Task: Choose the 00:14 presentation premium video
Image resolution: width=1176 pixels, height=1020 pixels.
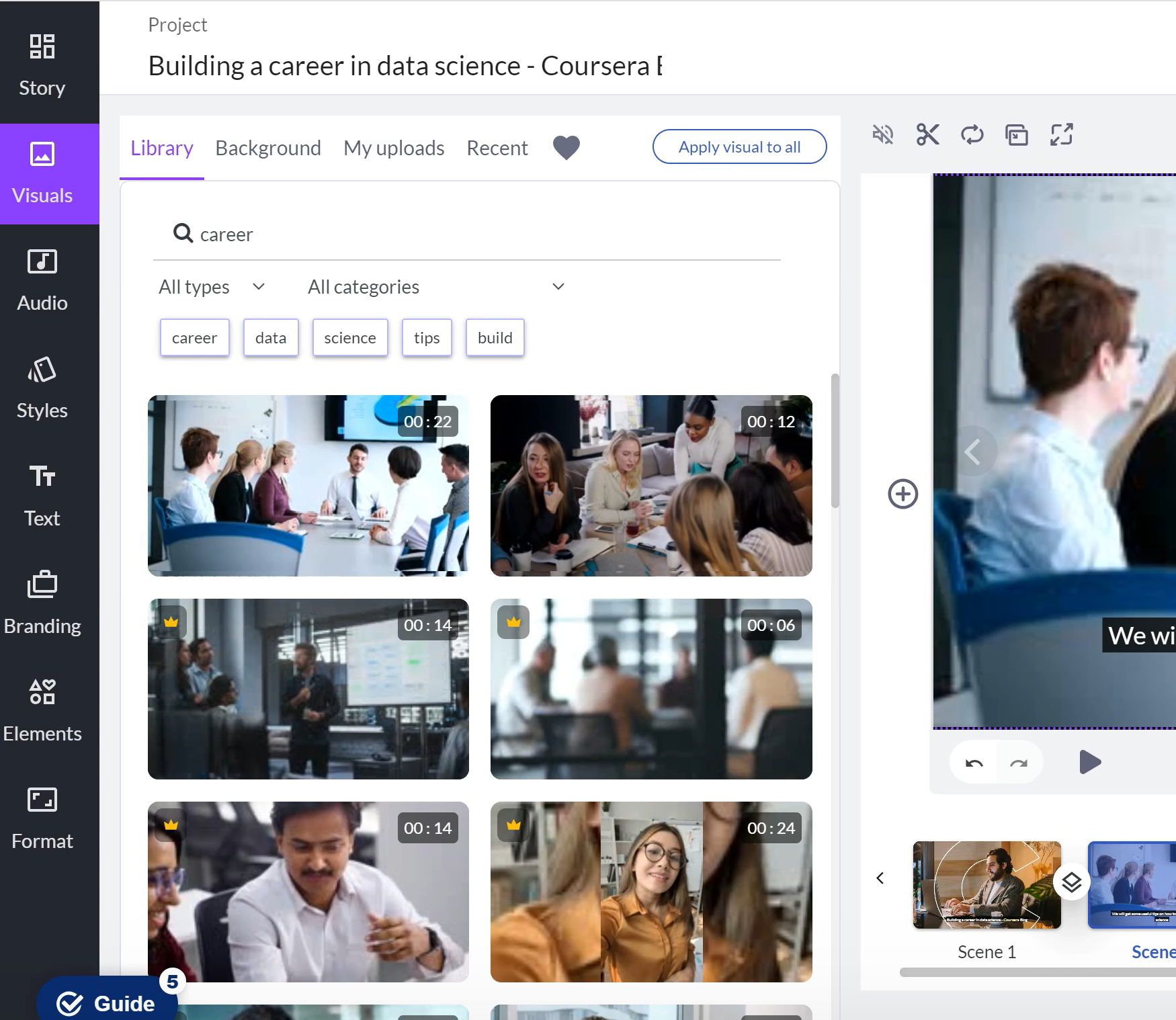Action: pyautogui.click(x=308, y=689)
